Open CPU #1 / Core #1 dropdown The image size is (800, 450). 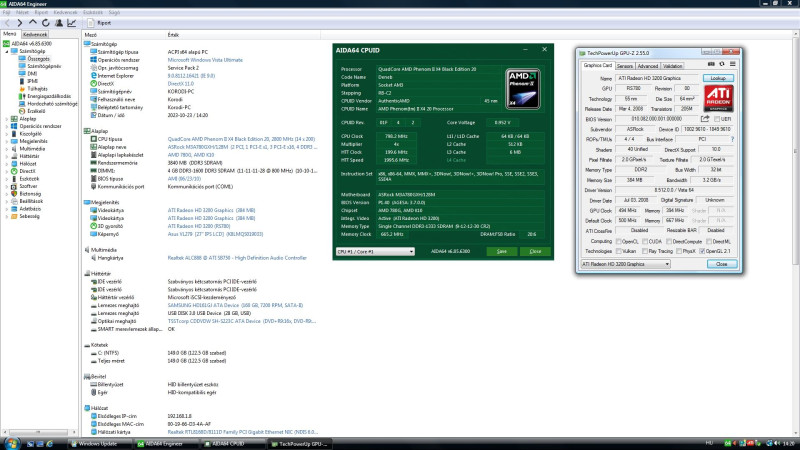point(375,251)
